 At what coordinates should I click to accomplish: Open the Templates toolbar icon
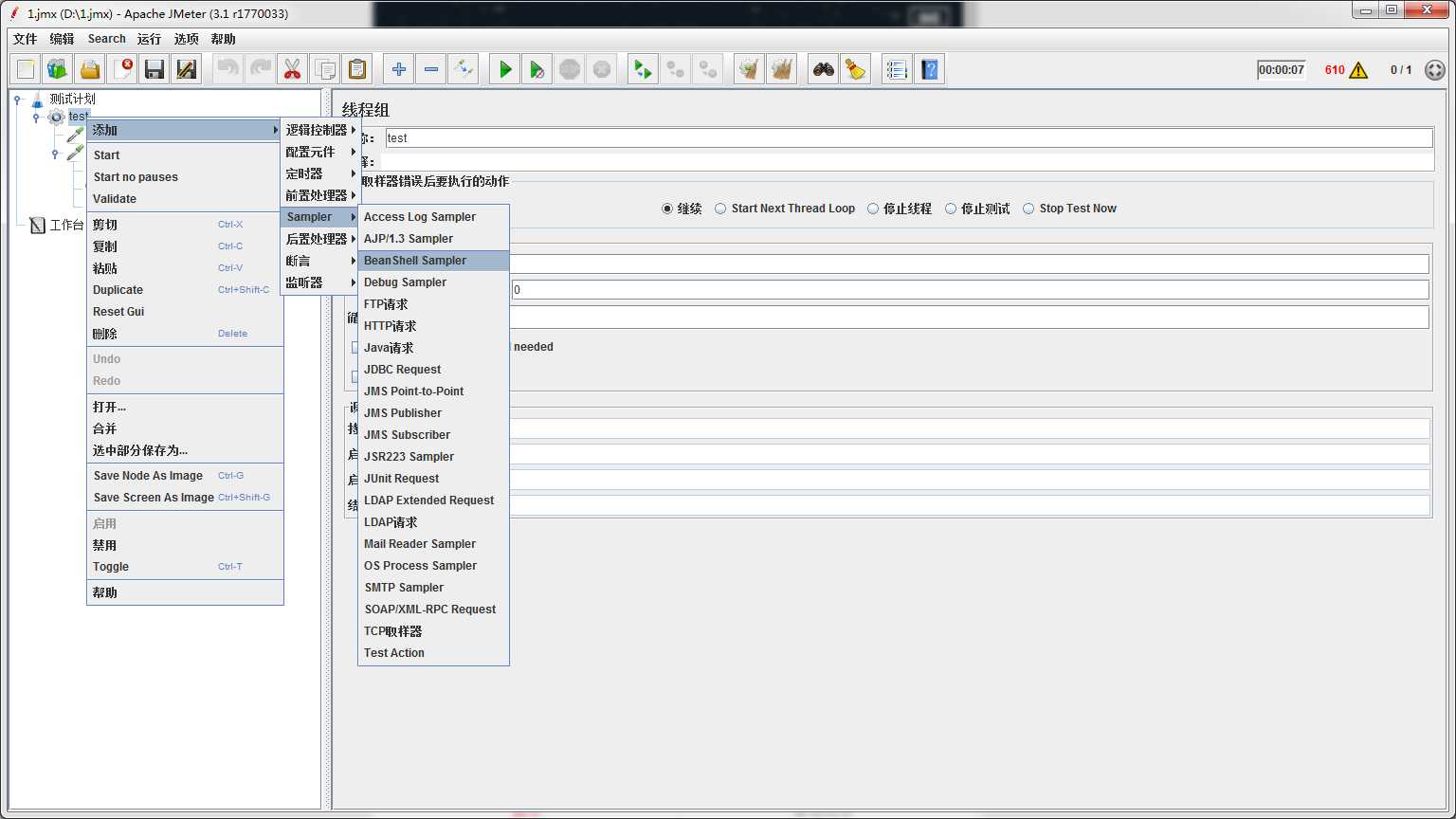[58, 69]
